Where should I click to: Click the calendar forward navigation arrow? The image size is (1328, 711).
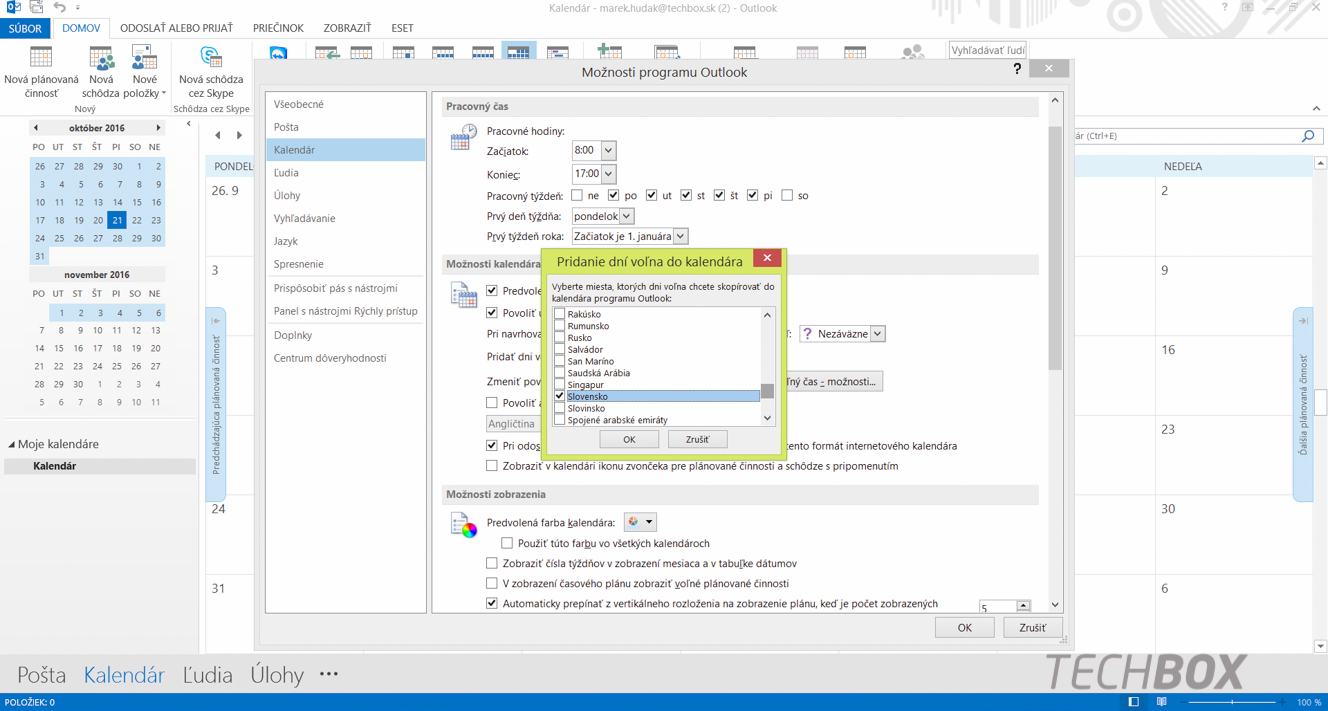coord(239,135)
